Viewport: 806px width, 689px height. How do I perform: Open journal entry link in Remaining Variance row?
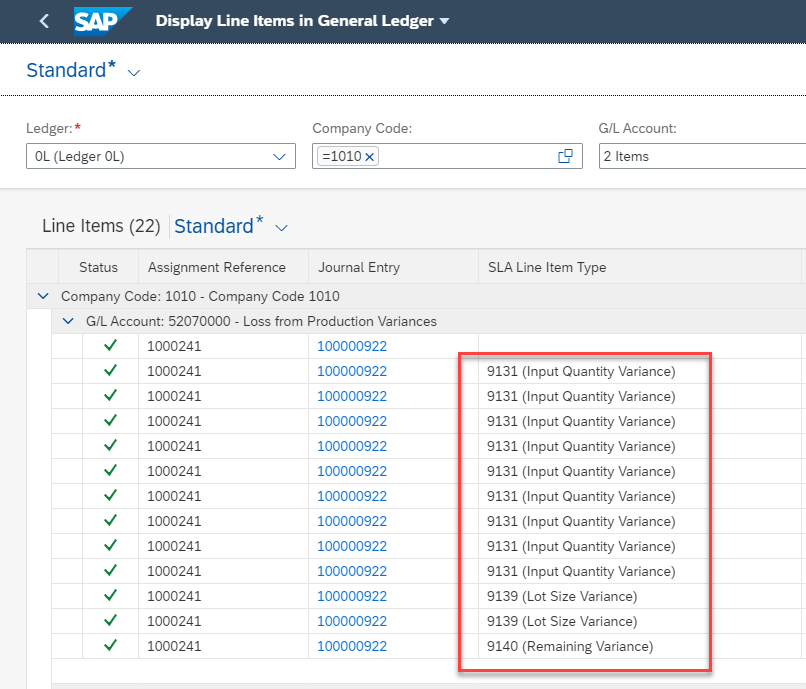[x=352, y=646]
